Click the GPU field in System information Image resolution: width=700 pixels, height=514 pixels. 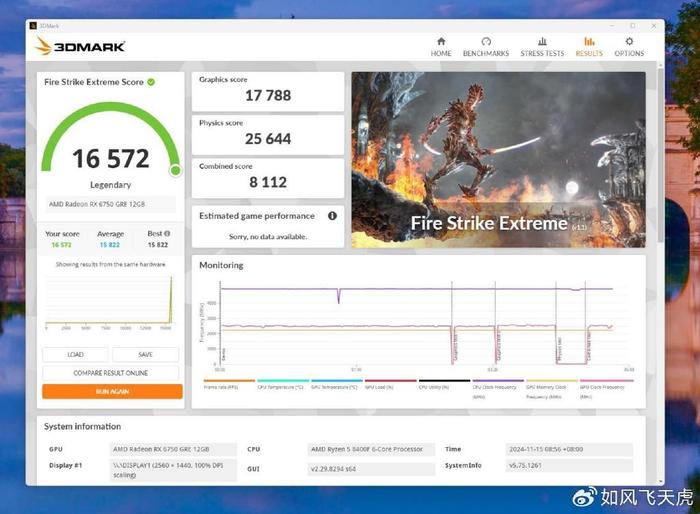pos(174,449)
